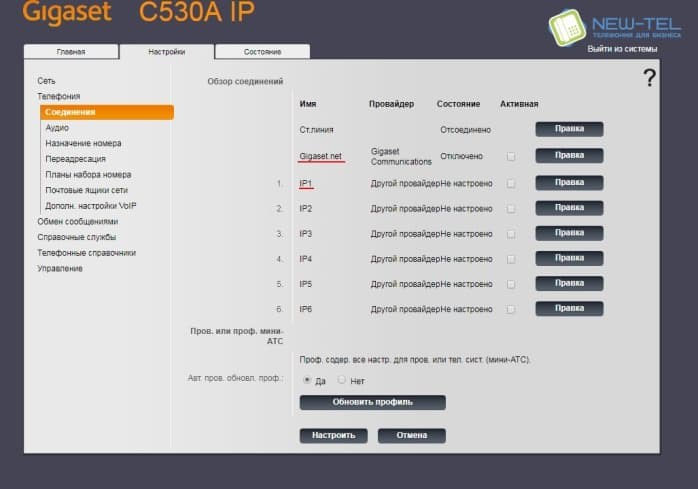
Task: Click the IP3 connection name
Action: pyautogui.click(x=306, y=234)
